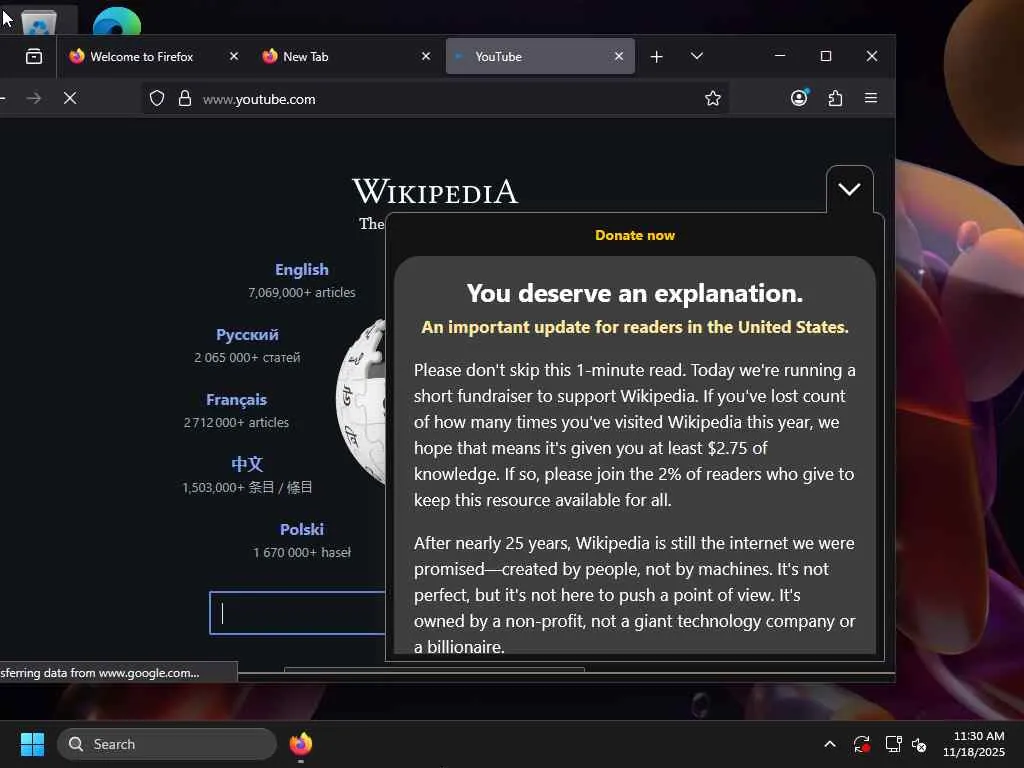Open the clock showing 11:30 AM
The height and width of the screenshot is (768, 1024).
click(x=974, y=744)
